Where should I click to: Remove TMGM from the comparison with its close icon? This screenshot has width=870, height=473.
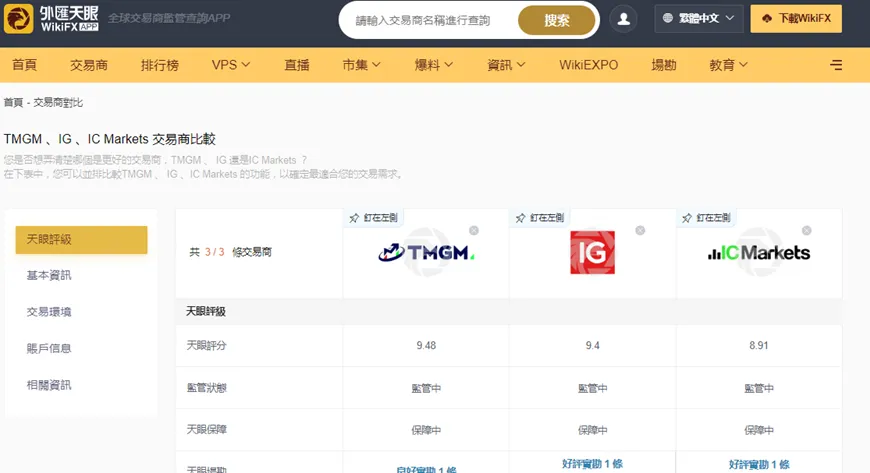coord(474,230)
